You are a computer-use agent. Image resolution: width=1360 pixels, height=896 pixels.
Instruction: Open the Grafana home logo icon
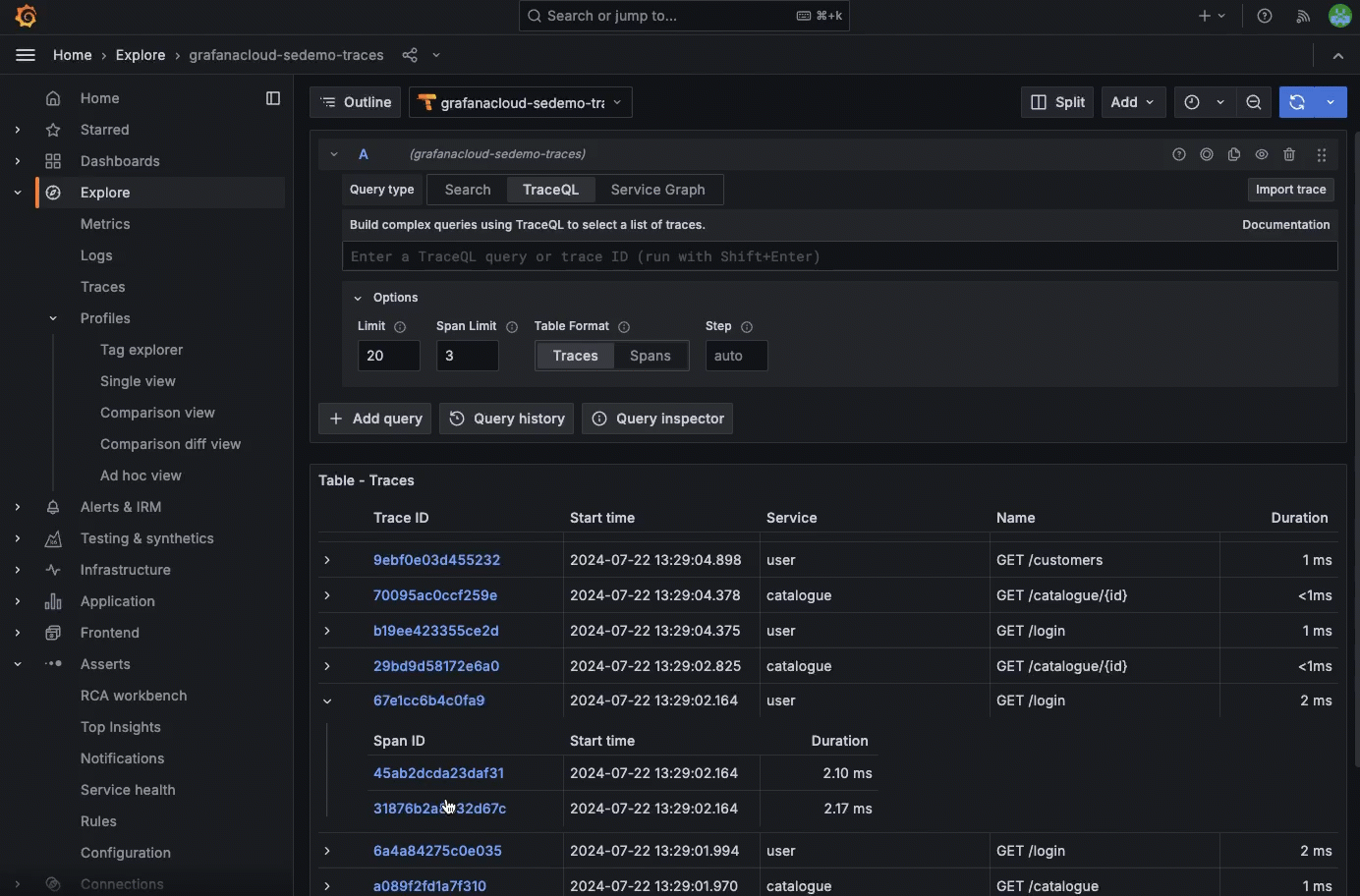(26, 16)
